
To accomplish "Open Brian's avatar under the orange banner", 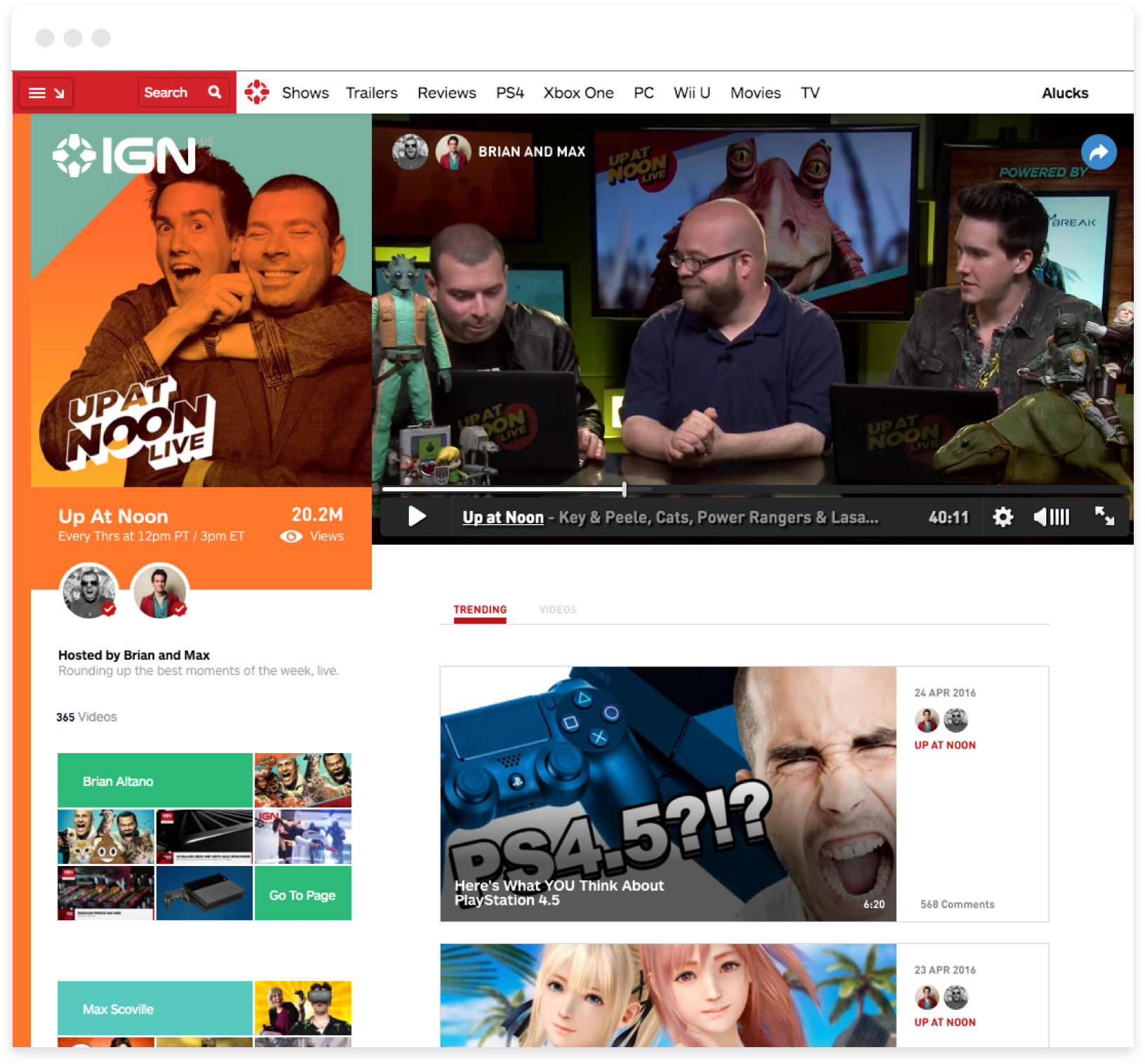I will coord(88,591).
